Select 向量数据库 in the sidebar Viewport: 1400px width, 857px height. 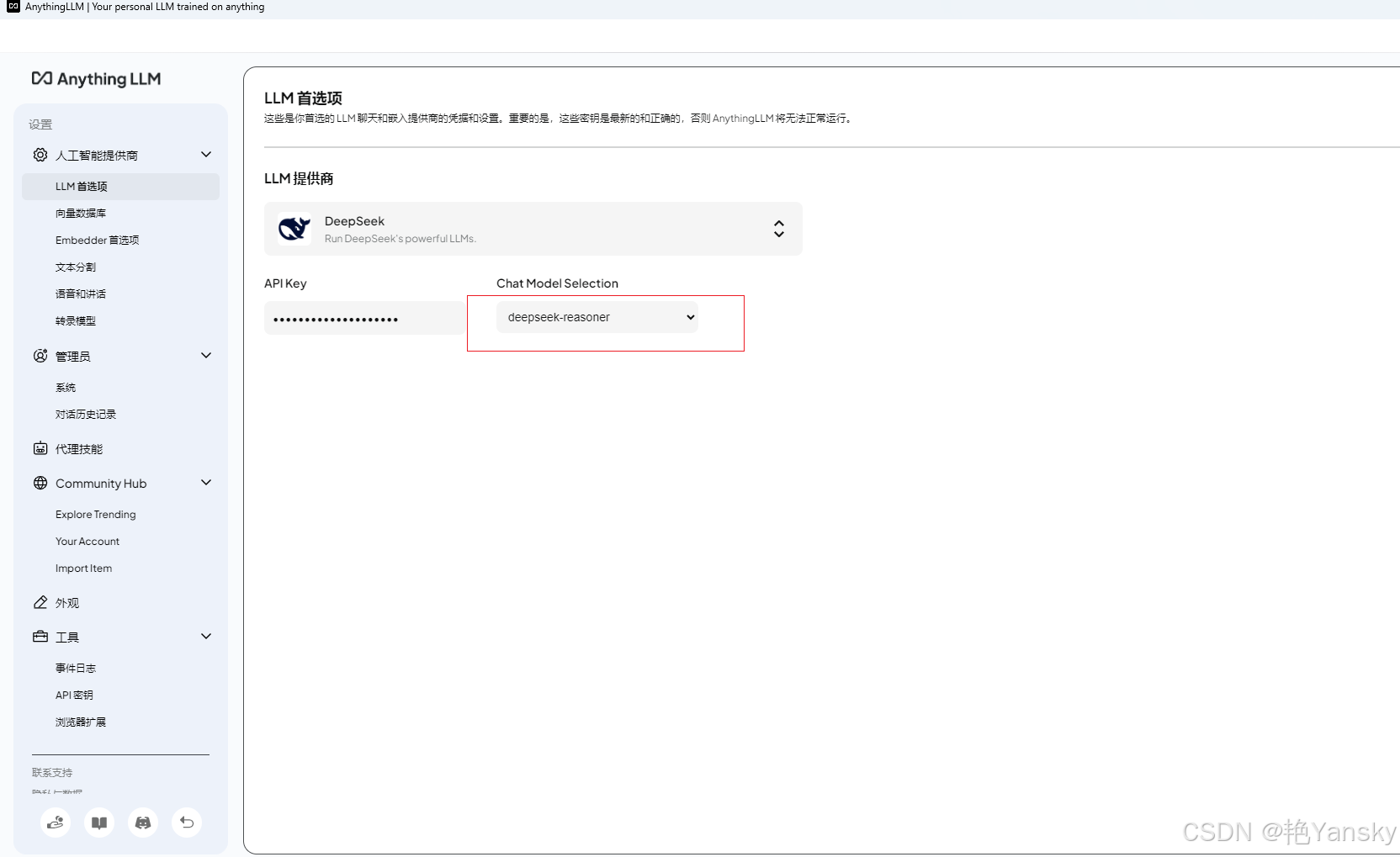[80, 213]
